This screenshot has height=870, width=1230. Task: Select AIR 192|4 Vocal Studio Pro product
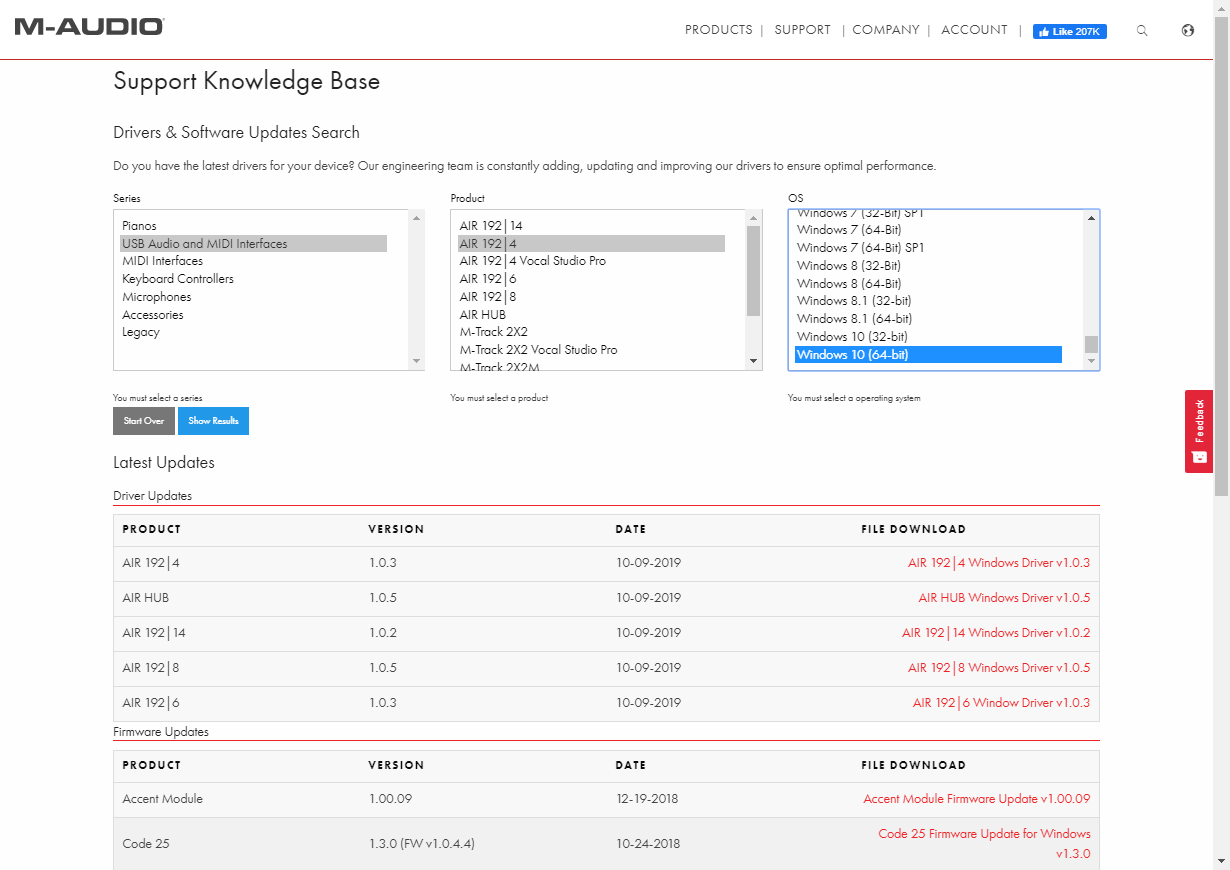tap(591, 261)
